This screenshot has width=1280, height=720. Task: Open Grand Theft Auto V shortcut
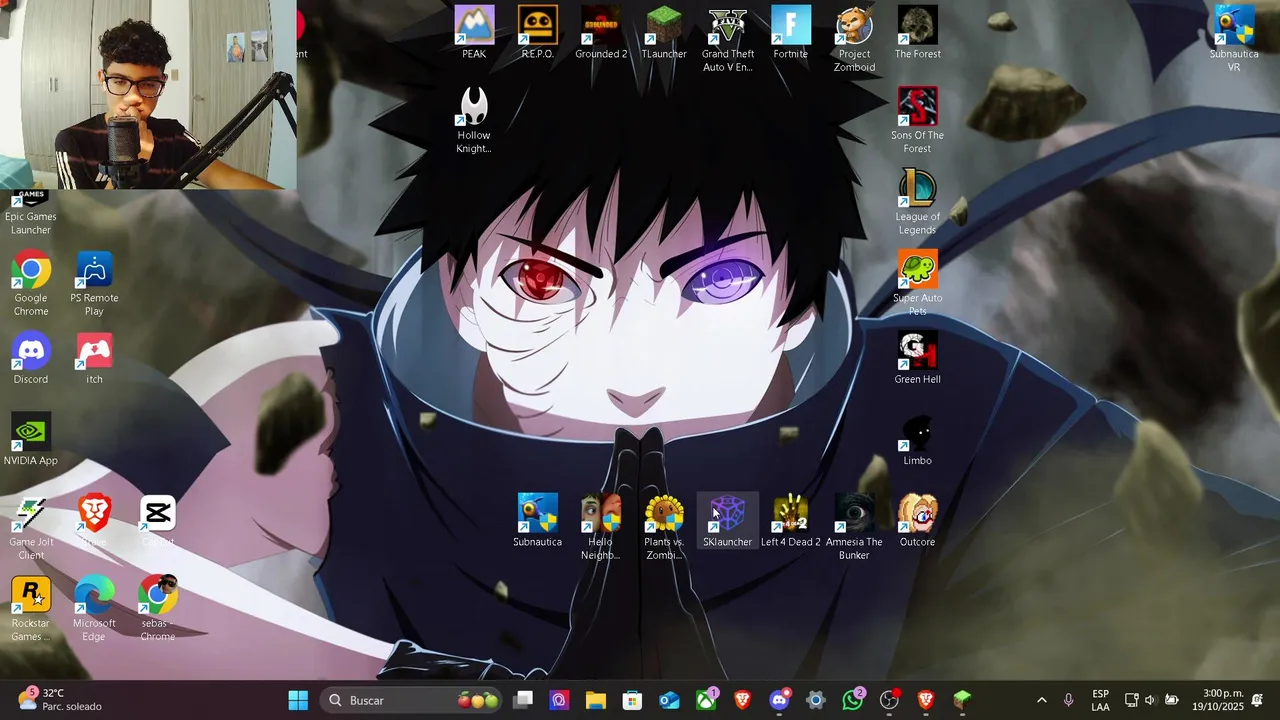coord(728,39)
